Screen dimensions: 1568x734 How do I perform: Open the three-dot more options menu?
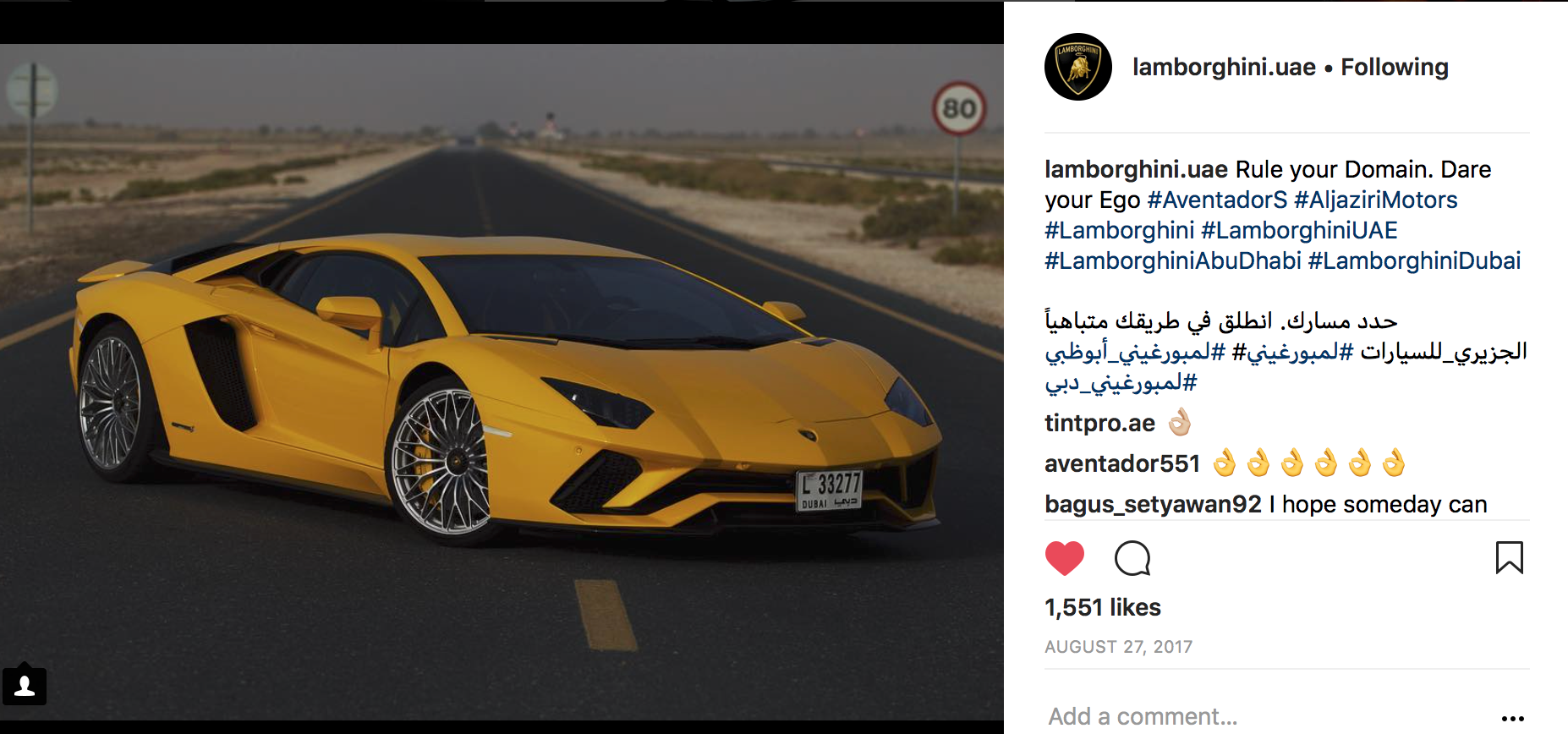[1512, 718]
